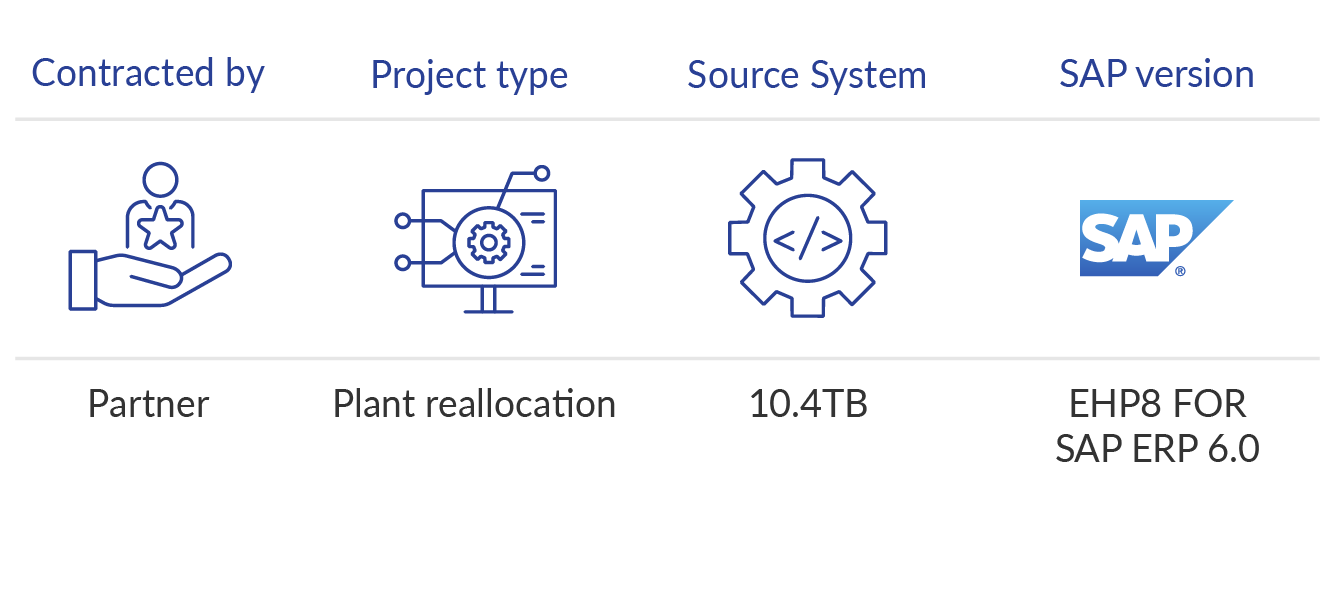Click the 10.4TB value
Image resolution: width=1335 pixels, height=589 pixels.
click(808, 404)
